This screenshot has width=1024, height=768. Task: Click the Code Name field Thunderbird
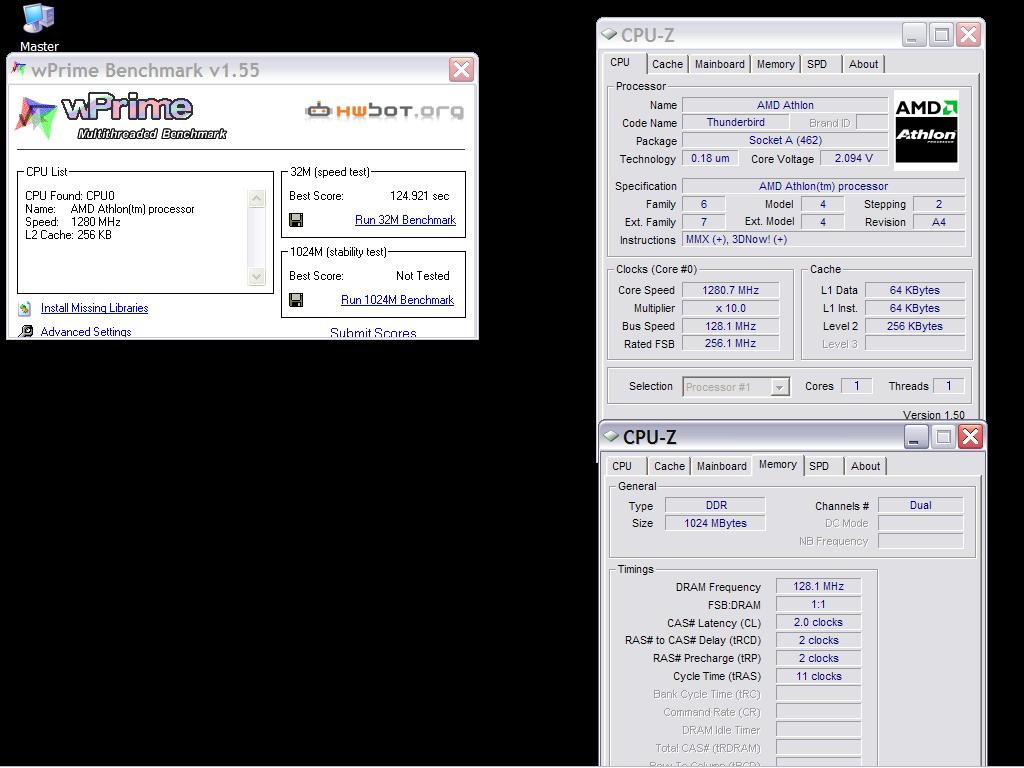(x=735, y=123)
